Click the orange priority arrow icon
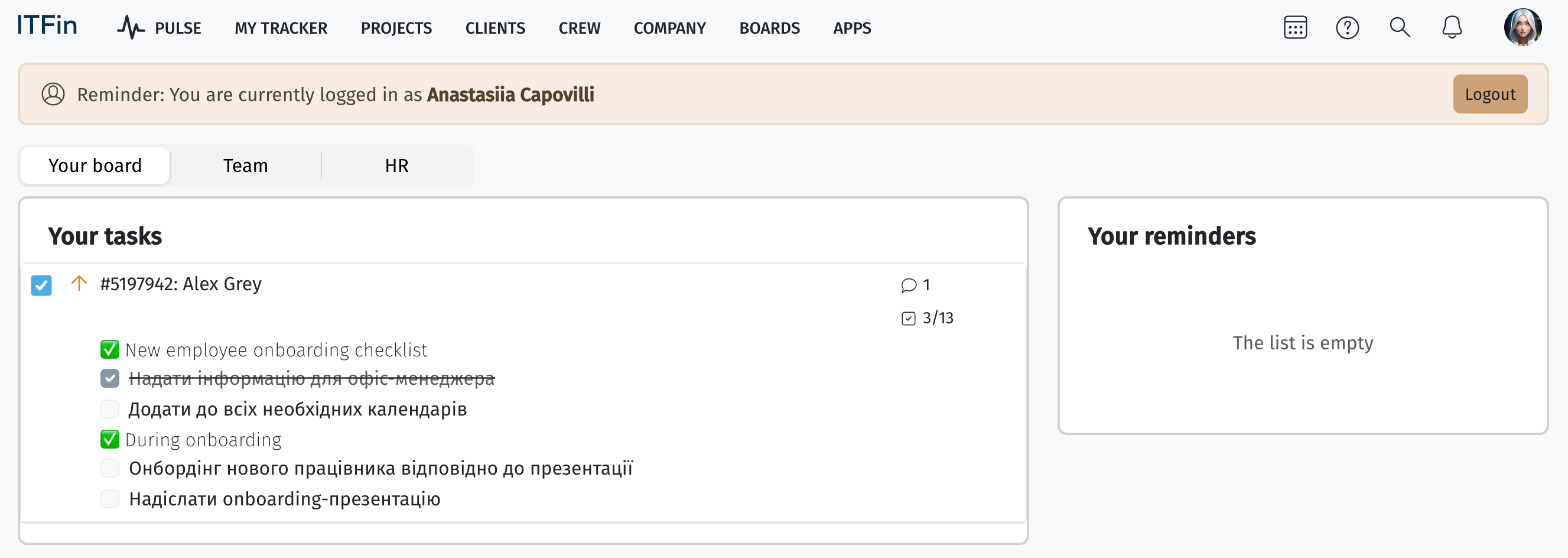The height and width of the screenshot is (558, 1568). 79,283
